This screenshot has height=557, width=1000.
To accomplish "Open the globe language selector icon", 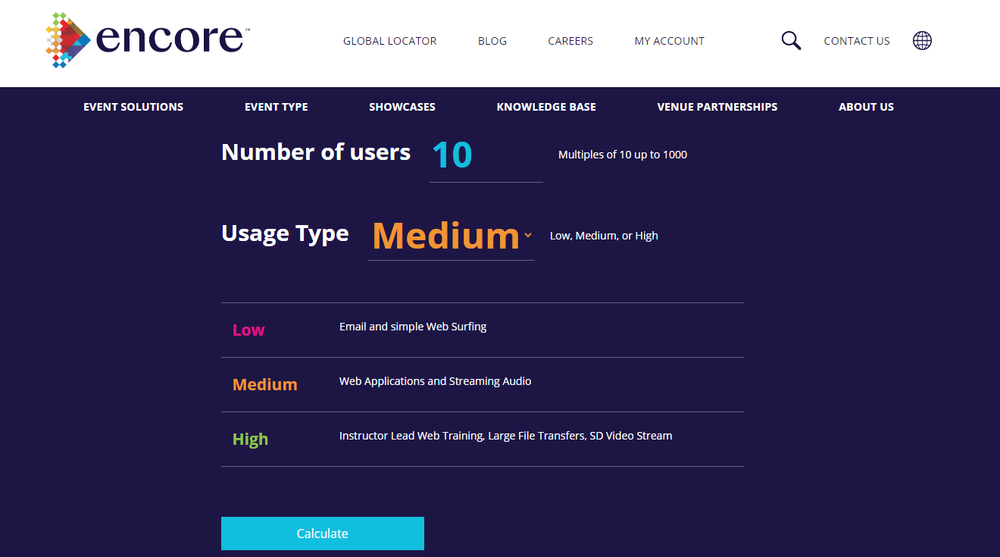I will tap(922, 40).
